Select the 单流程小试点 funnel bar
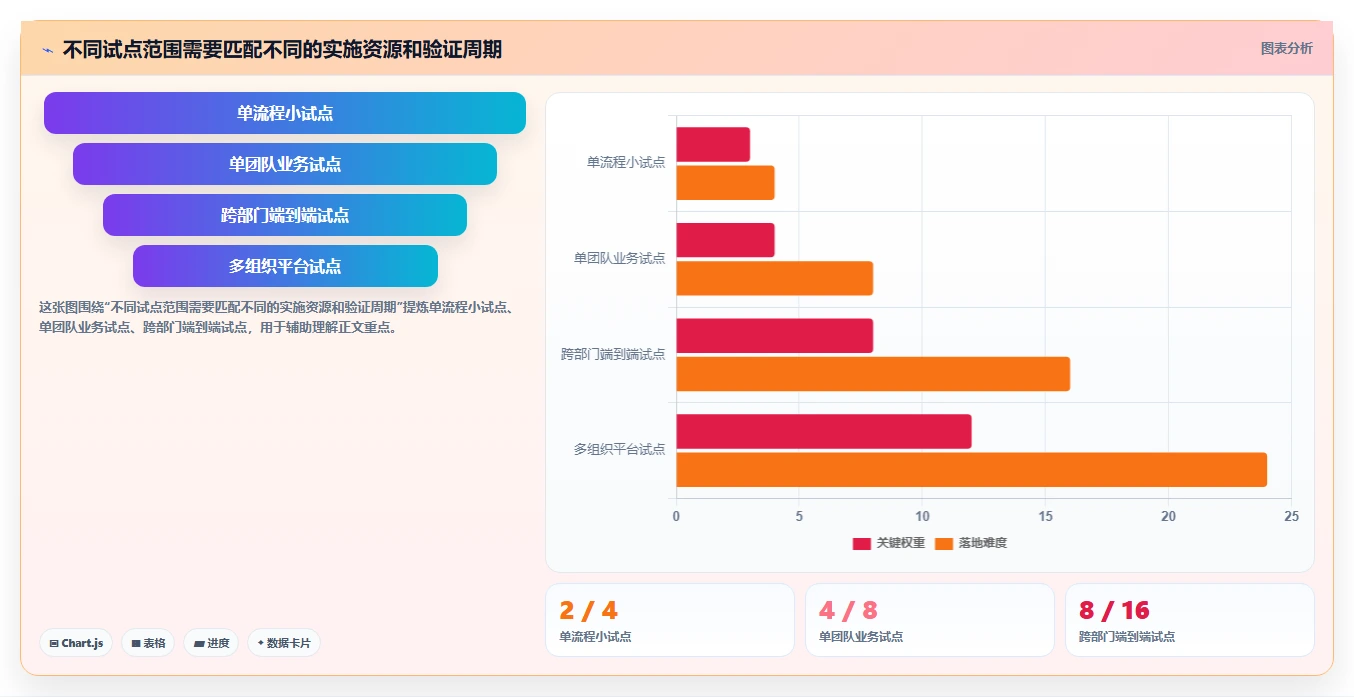The height and width of the screenshot is (697, 1354). [285, 113]
